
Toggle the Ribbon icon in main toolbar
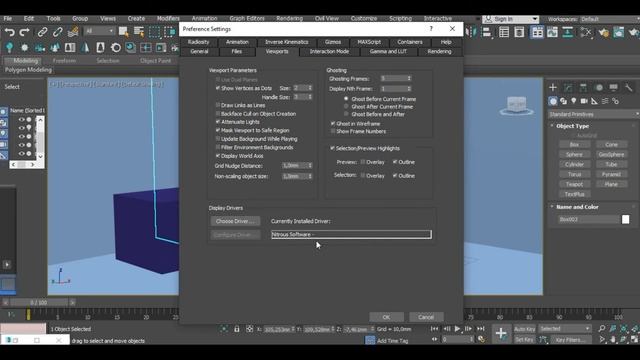[x=537, y=32]
